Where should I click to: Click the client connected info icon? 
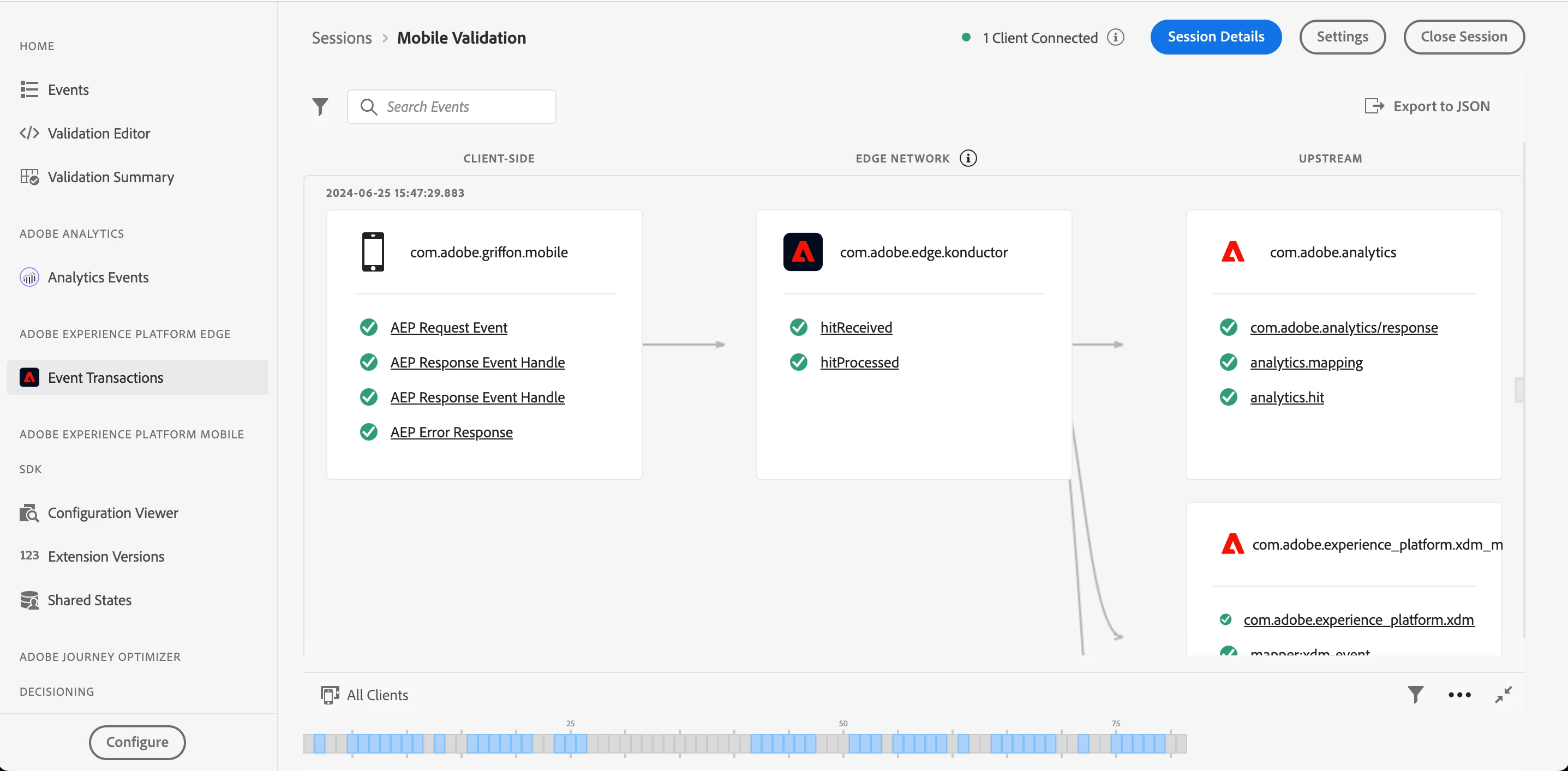point(1115,38)
